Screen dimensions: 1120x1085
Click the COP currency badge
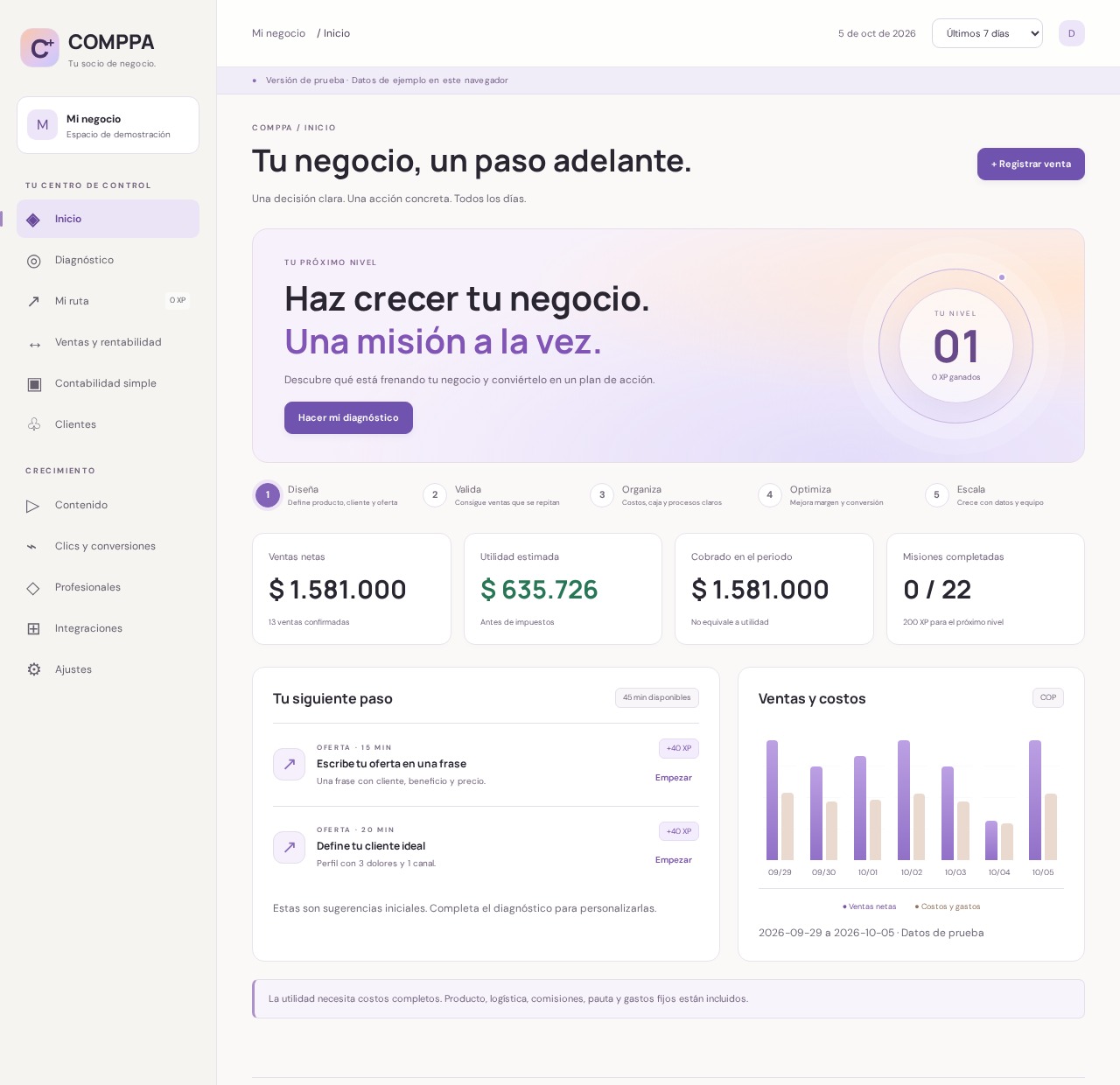1048,698
